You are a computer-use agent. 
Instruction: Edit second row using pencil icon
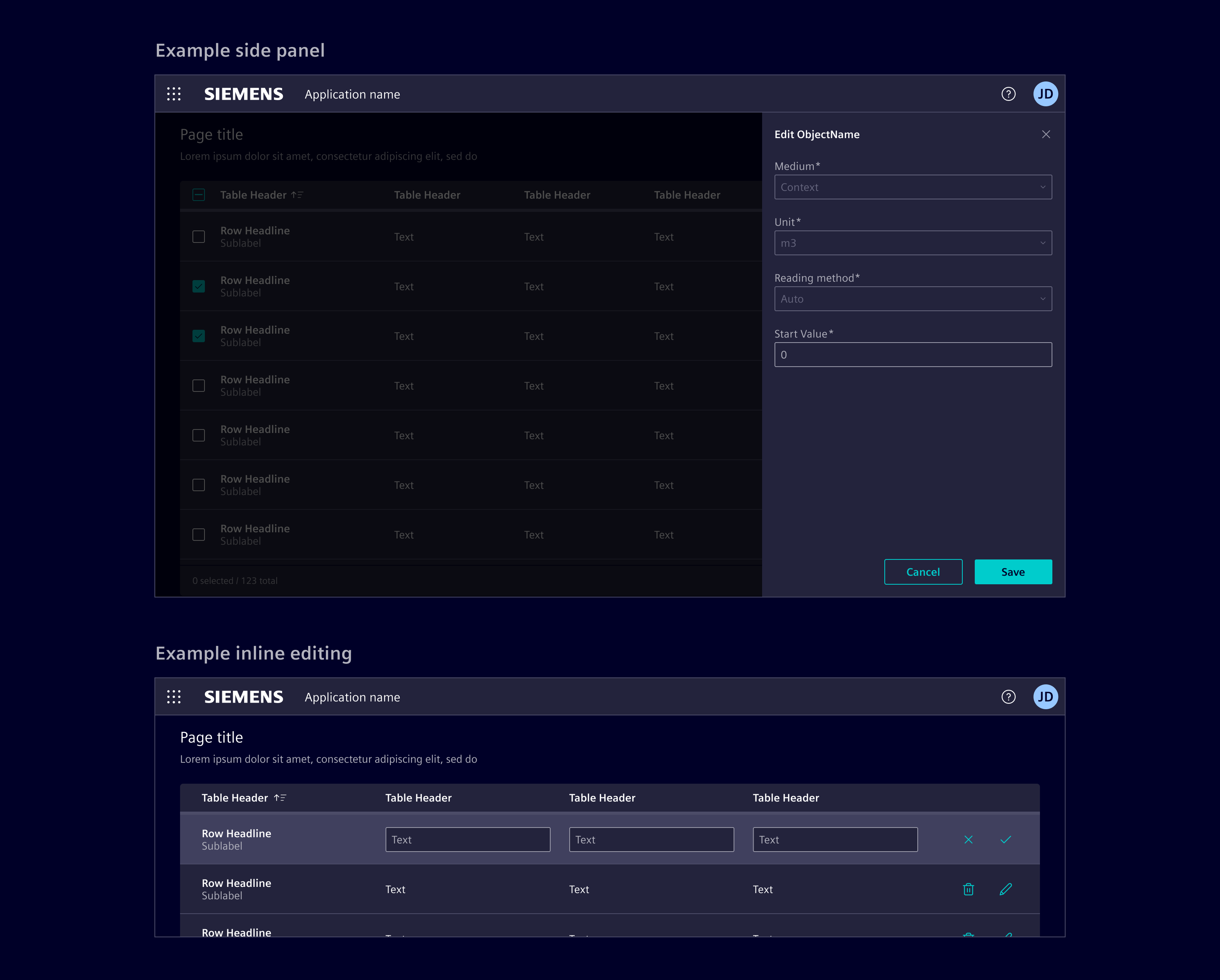tap(1005, 889)
